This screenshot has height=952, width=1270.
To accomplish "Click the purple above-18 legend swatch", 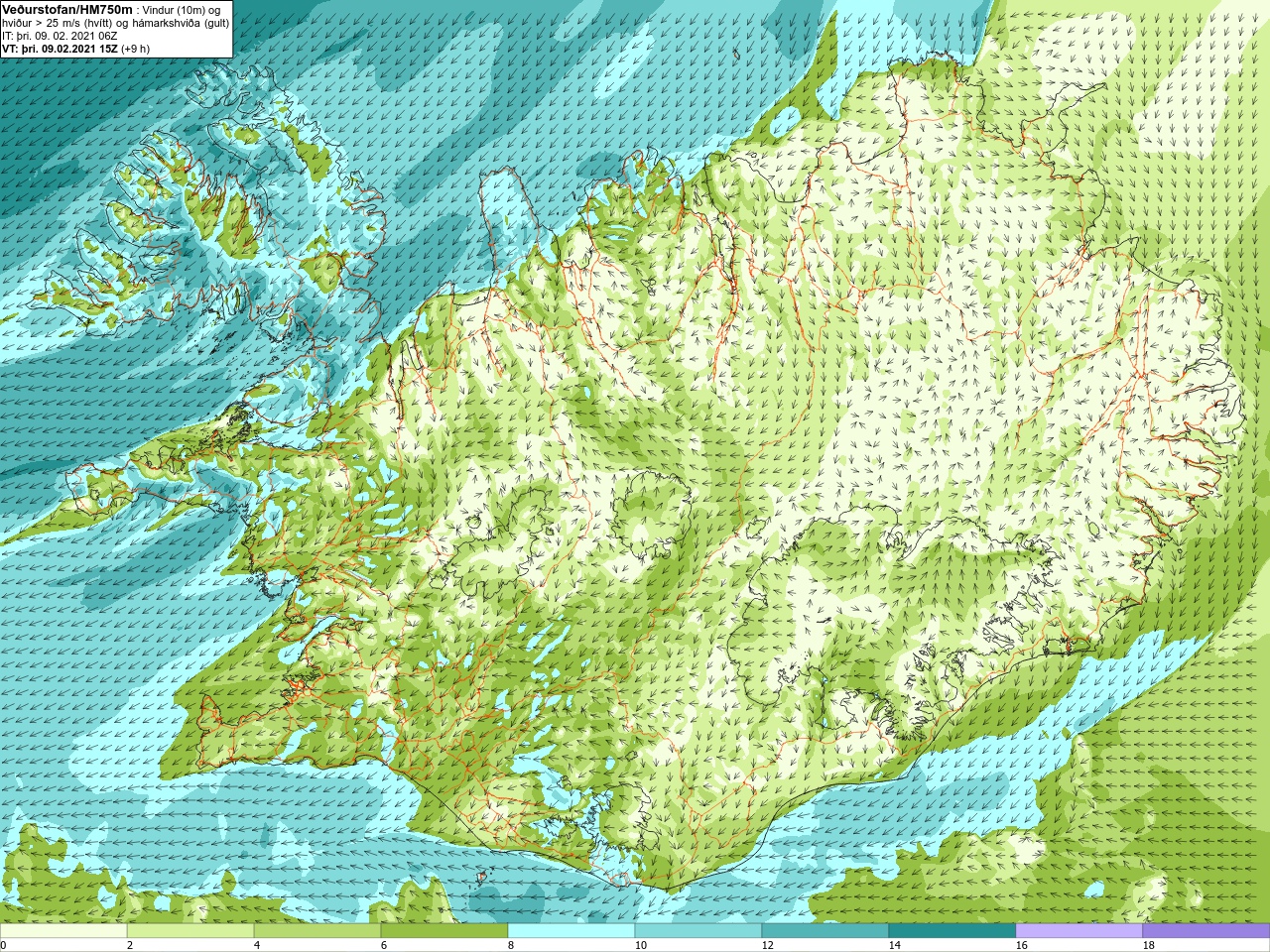I will [x=1206, y=931].
